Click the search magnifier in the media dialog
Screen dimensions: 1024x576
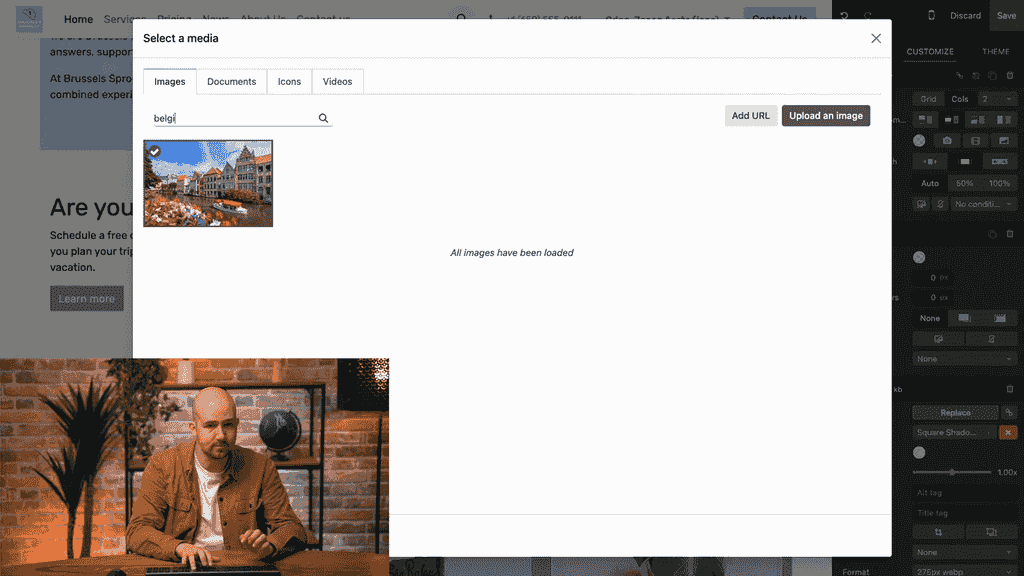click(322, 118)
